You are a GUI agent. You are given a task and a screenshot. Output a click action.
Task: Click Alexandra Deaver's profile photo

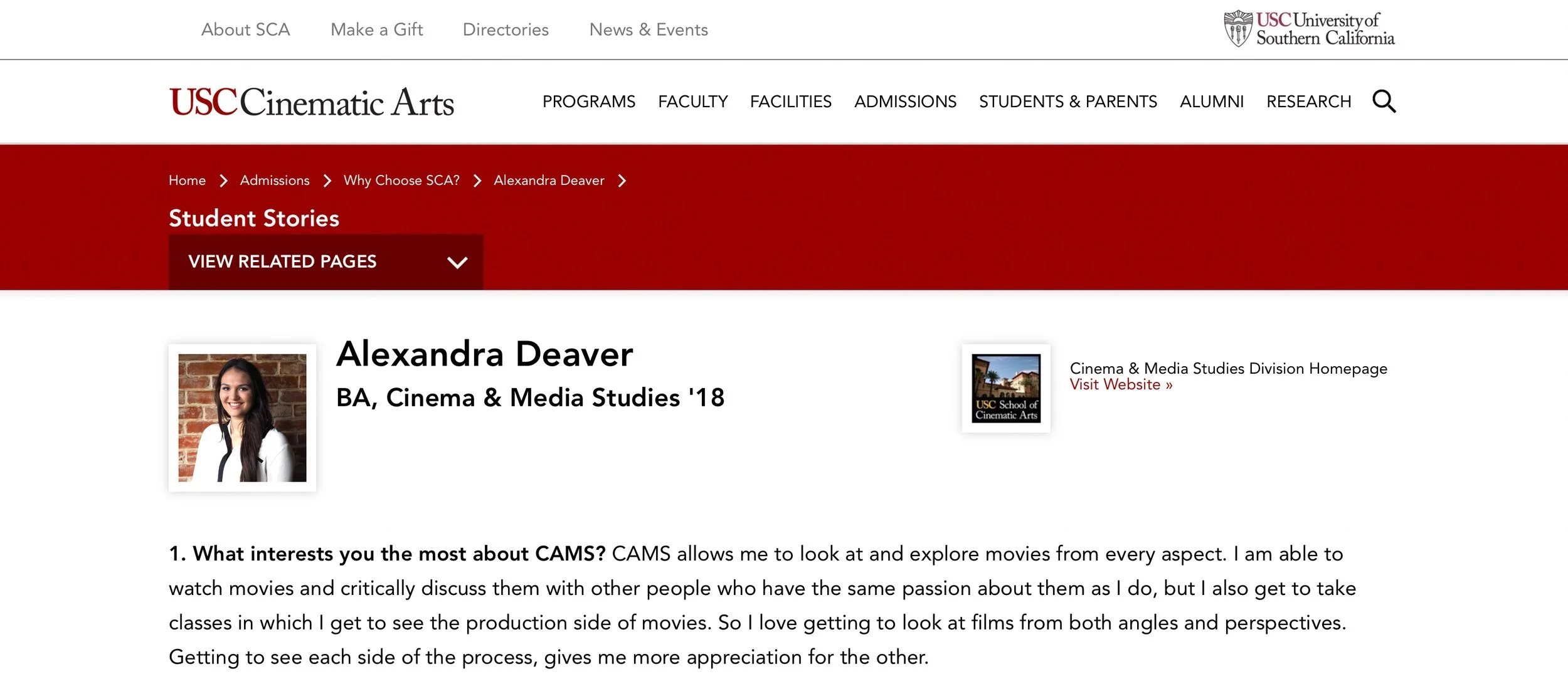[x=242, y=418]
